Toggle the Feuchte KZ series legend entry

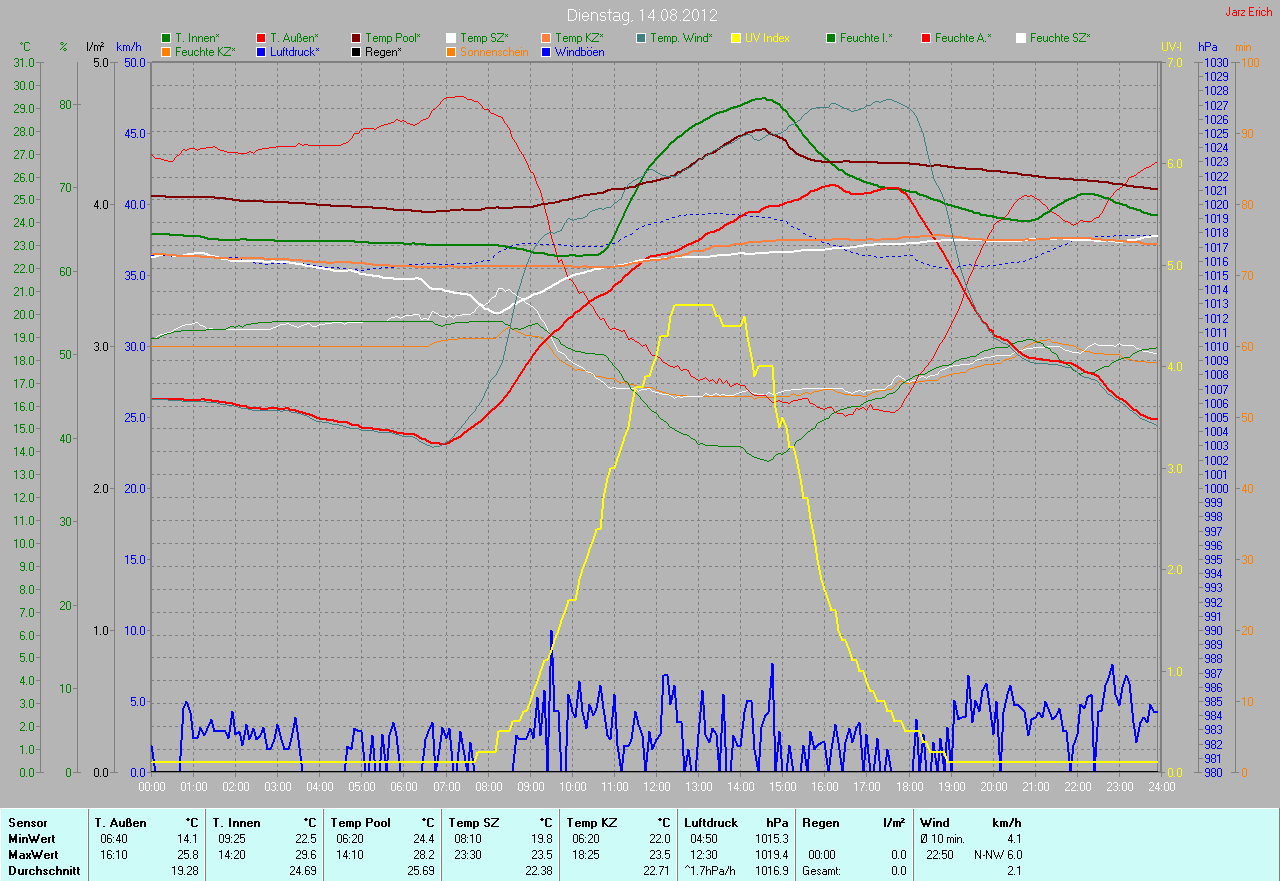[x=204, y=51]
